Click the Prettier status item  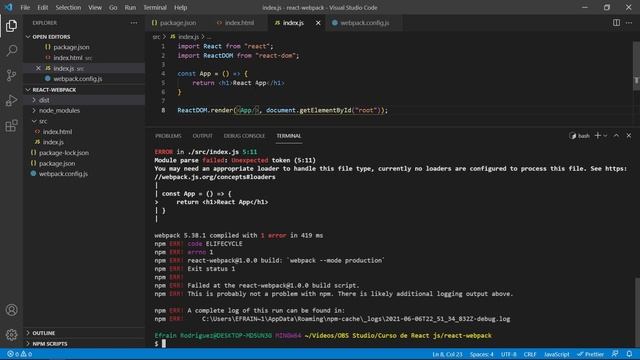point(590,354)
